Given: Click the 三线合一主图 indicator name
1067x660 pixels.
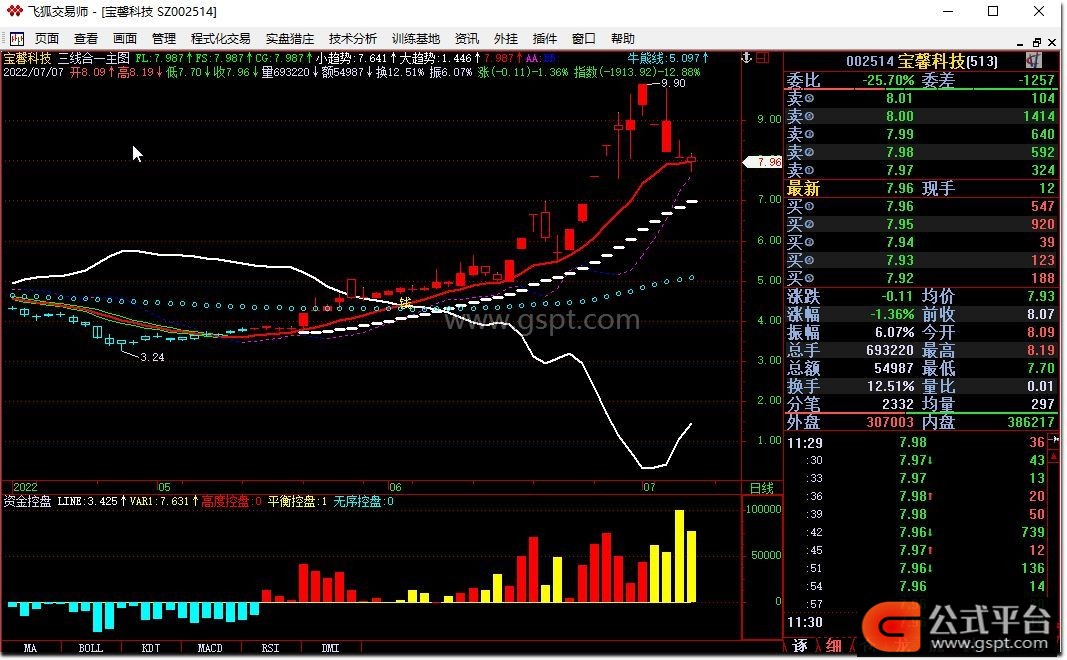Looking at the screenshot, I should click(x=94, y=59).
